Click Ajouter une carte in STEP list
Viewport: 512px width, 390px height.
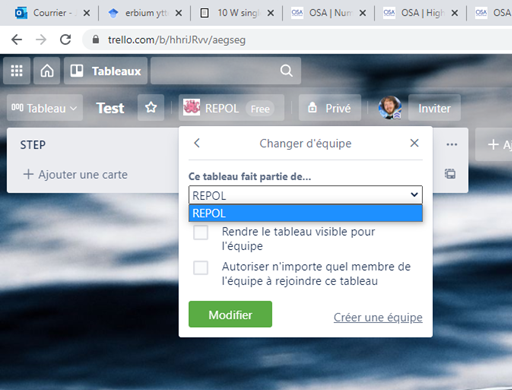[75, 174]
